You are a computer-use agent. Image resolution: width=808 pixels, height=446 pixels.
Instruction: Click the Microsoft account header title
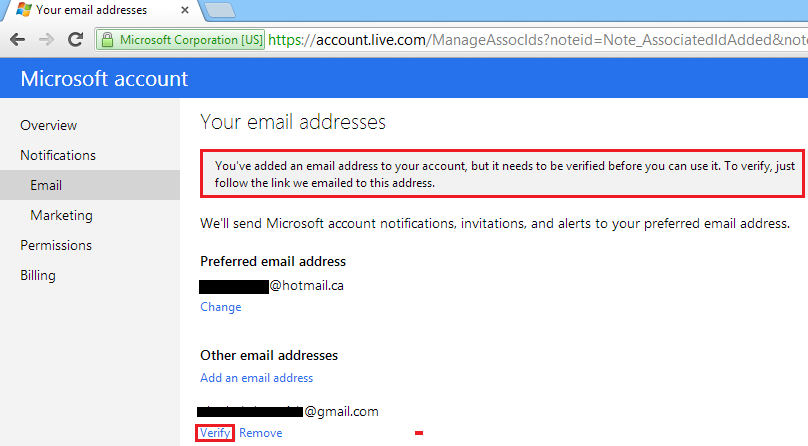pos(104,79)
